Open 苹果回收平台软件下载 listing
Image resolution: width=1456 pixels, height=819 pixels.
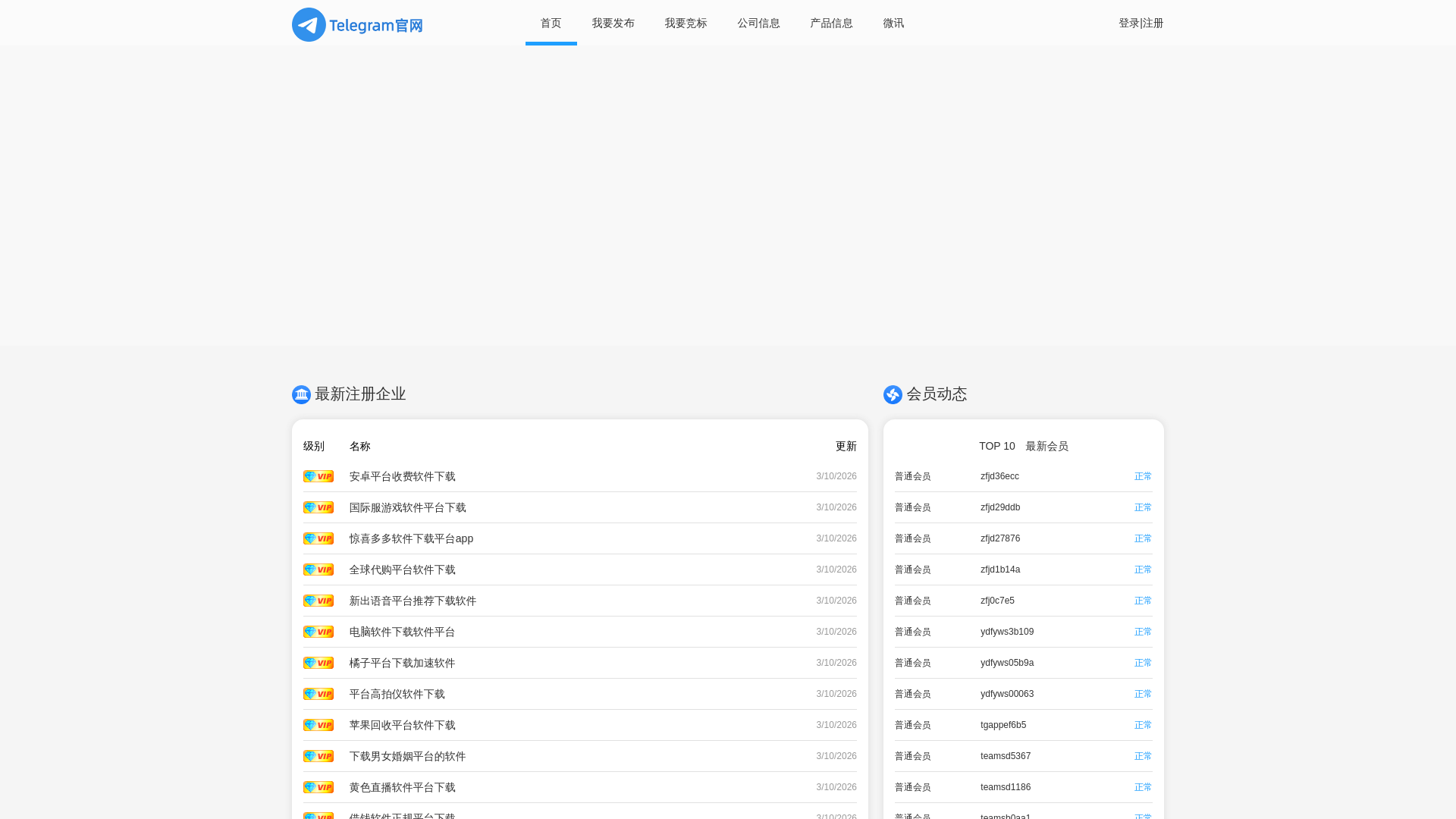pyautogui.click(x=403, y=725)
